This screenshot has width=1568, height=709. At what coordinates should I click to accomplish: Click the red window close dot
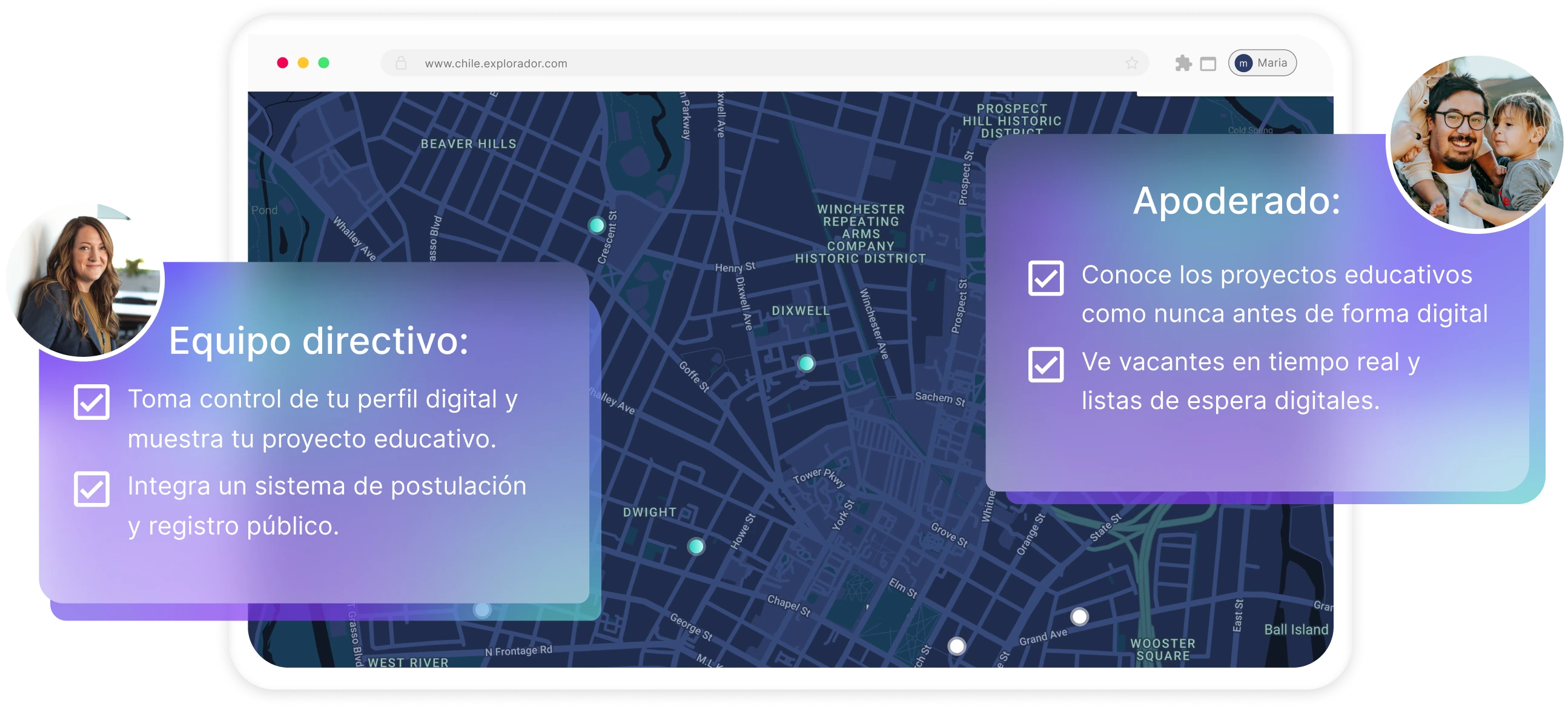coord(282,63)
